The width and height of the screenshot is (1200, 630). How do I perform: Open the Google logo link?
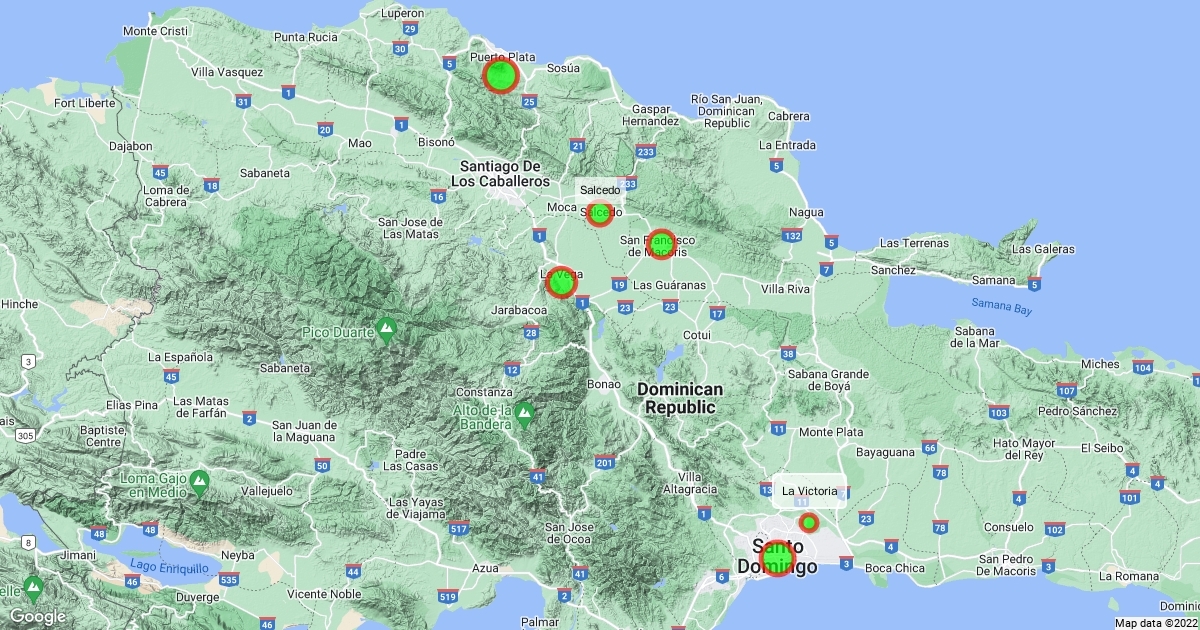point(37,616)
